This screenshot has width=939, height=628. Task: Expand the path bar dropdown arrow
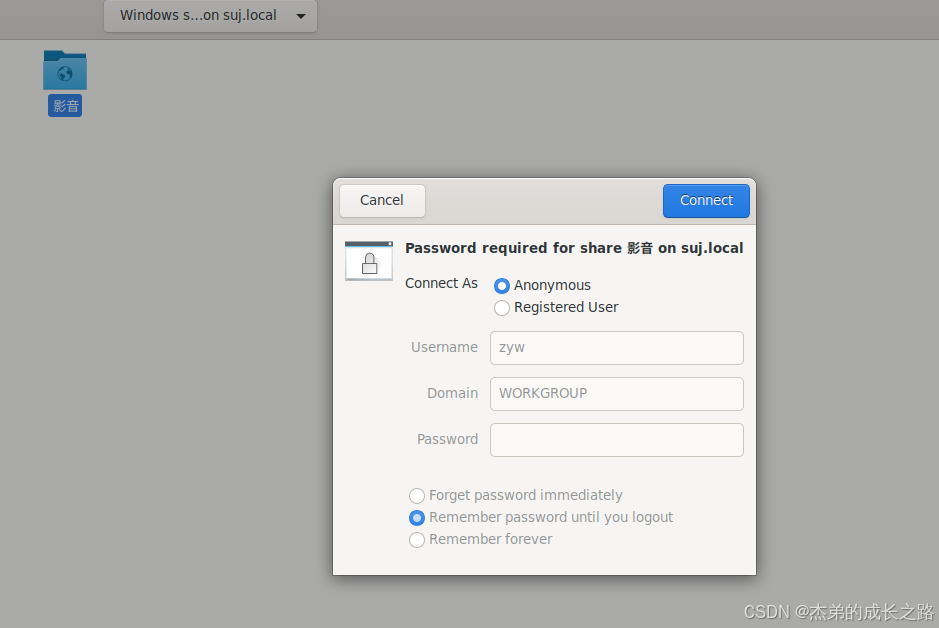(301, 16)
